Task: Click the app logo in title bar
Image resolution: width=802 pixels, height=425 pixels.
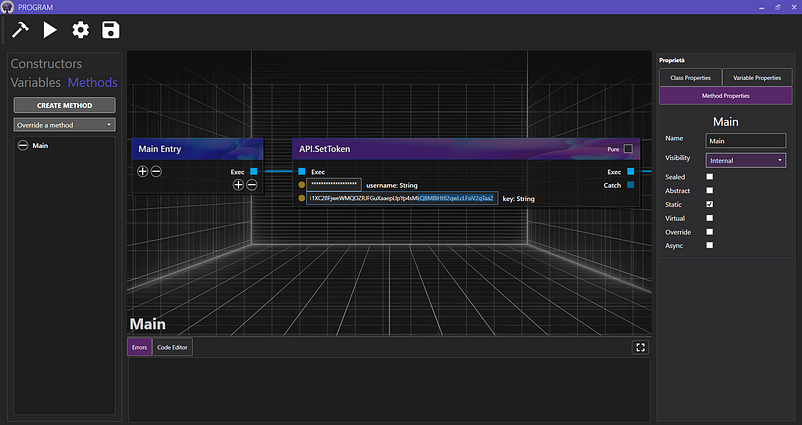Action: coord(7,7)
